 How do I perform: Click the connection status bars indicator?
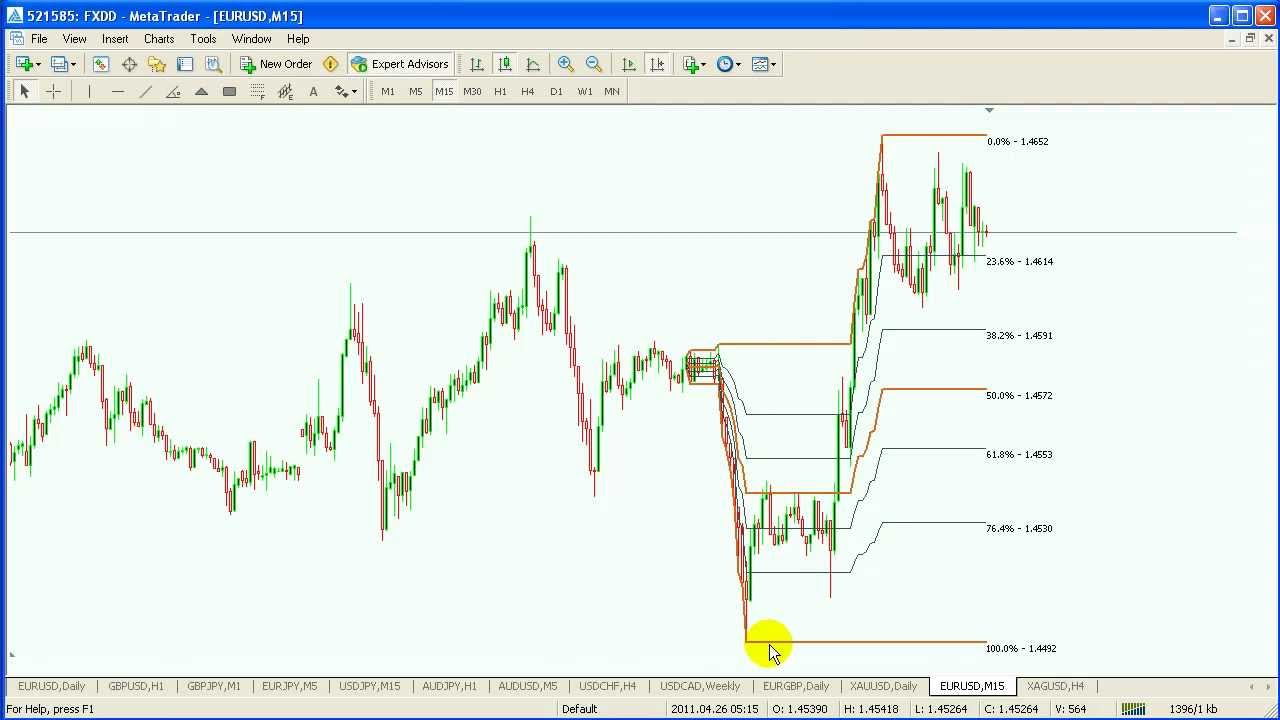coord(1133,709)
